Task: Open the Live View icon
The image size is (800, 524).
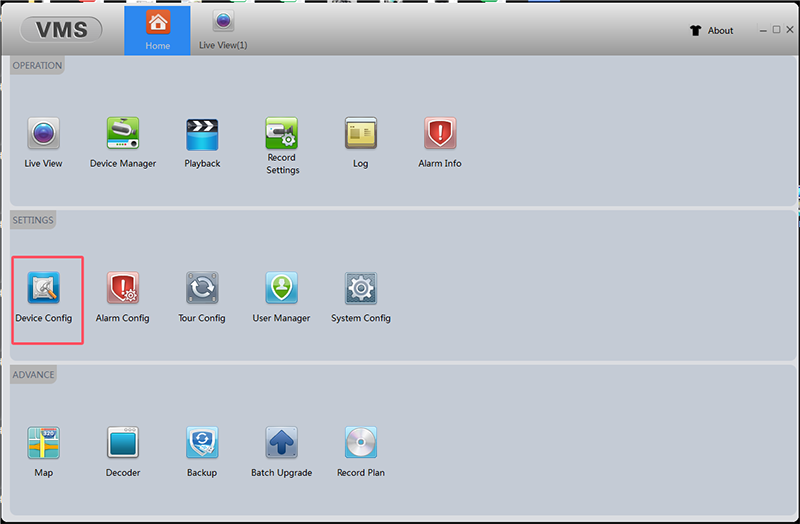Action: (x=43, y=134)
